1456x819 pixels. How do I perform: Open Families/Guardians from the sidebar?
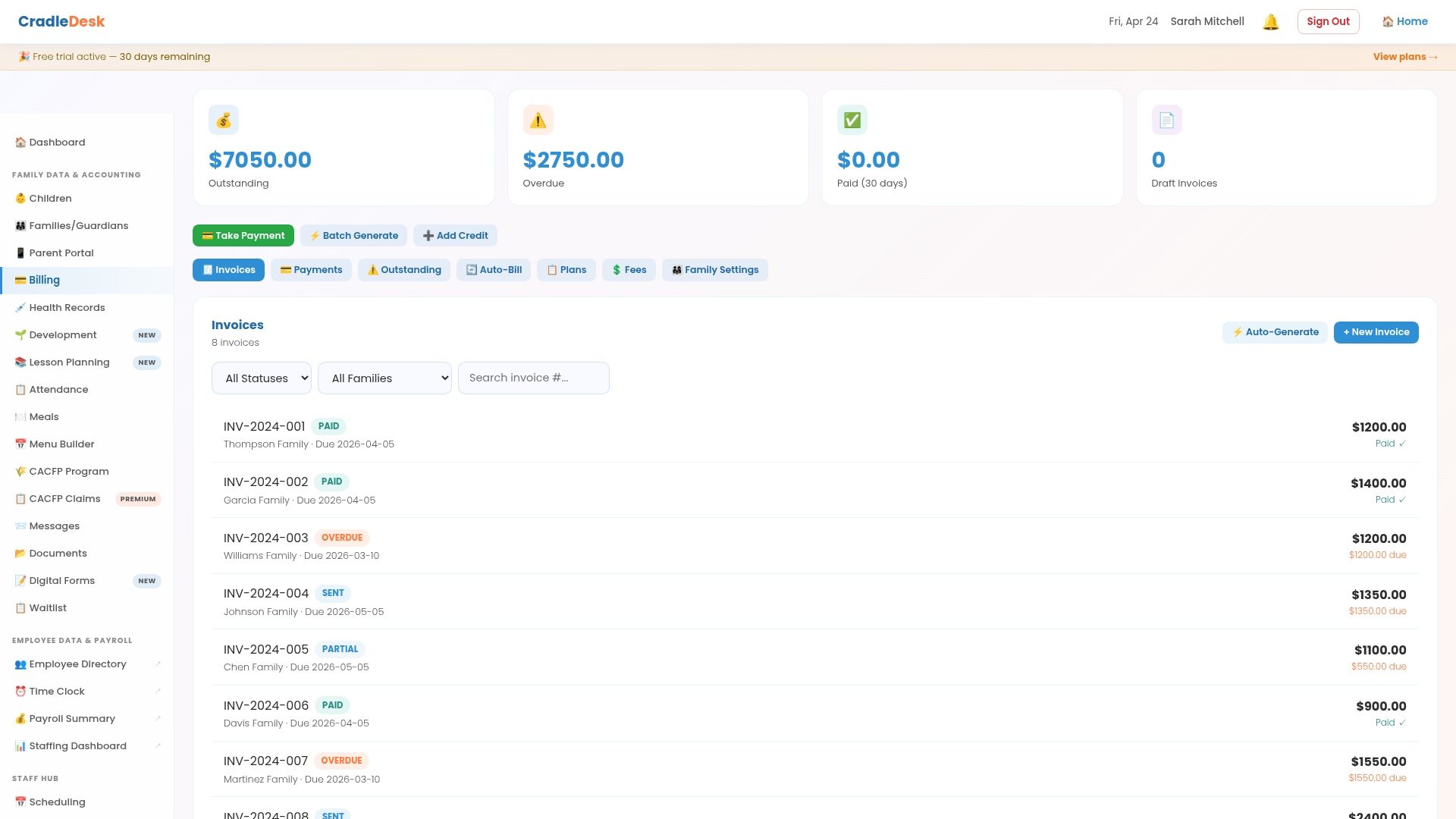pyautogui.click(x=79, y=225)
